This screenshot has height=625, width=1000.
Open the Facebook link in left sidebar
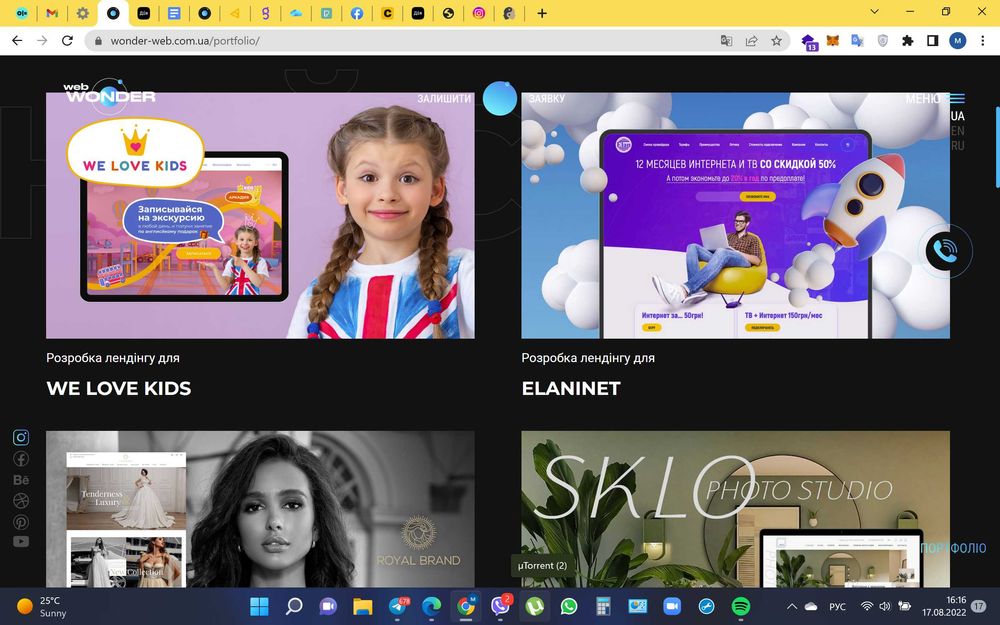point(21,459)
